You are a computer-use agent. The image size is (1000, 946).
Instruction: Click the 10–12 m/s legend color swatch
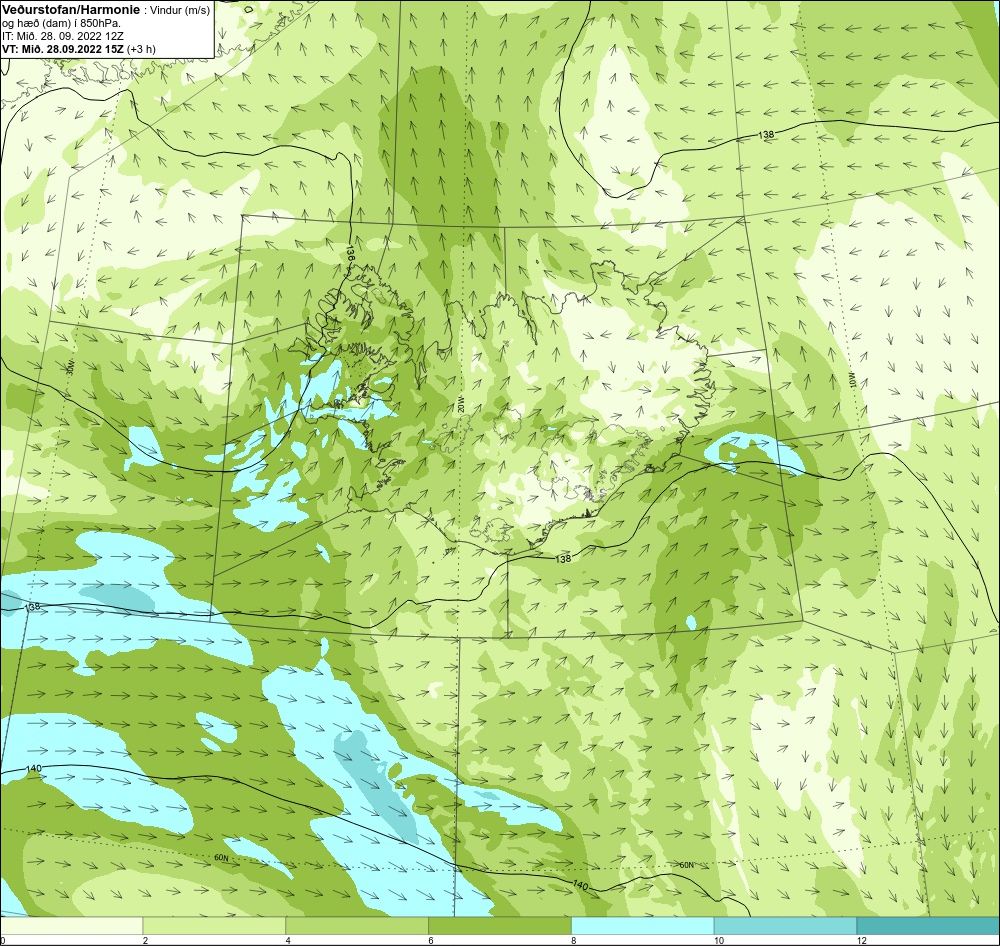(786, 926)
